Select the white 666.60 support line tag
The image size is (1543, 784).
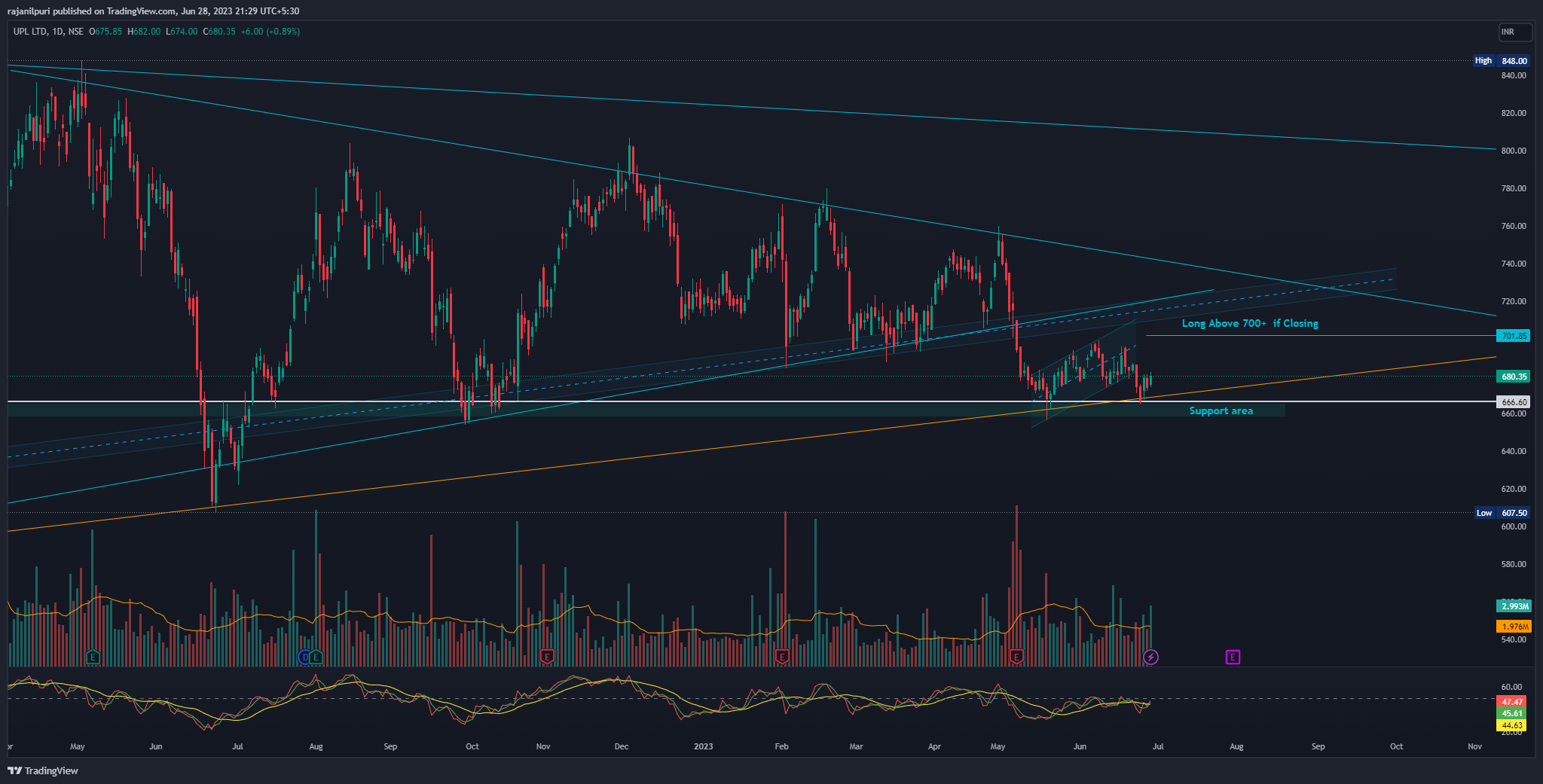[1514, 402]
